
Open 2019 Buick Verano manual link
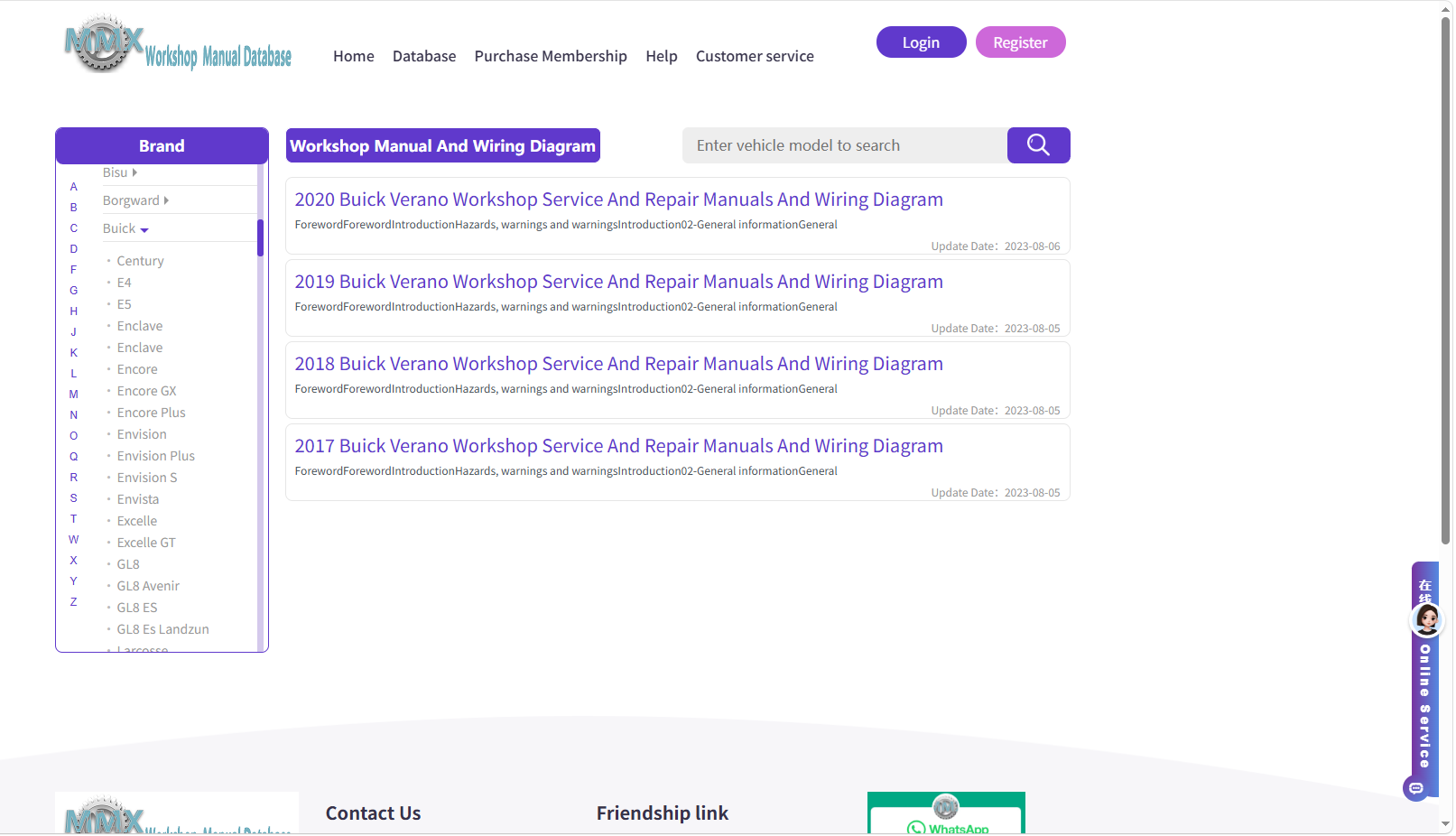tap(619, 282)
